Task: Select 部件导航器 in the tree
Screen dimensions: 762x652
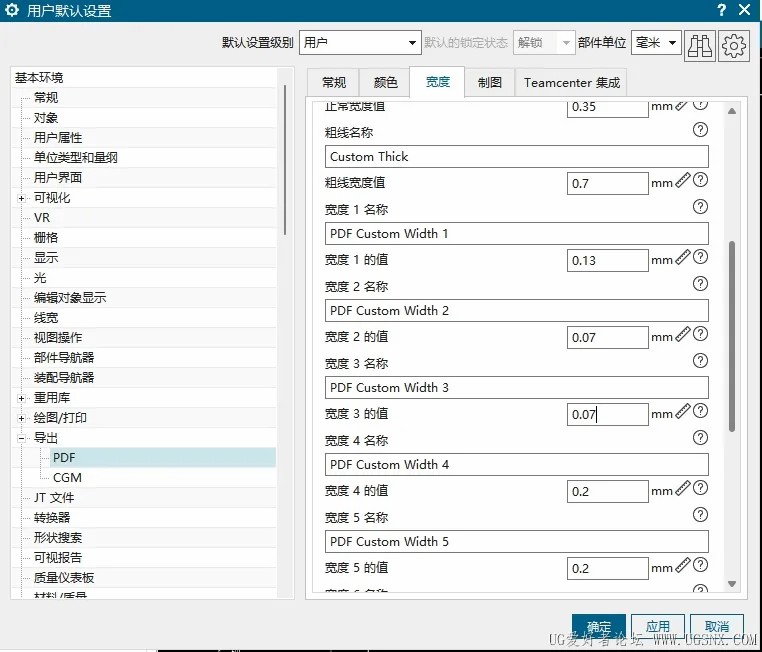Action: point(64,358)
